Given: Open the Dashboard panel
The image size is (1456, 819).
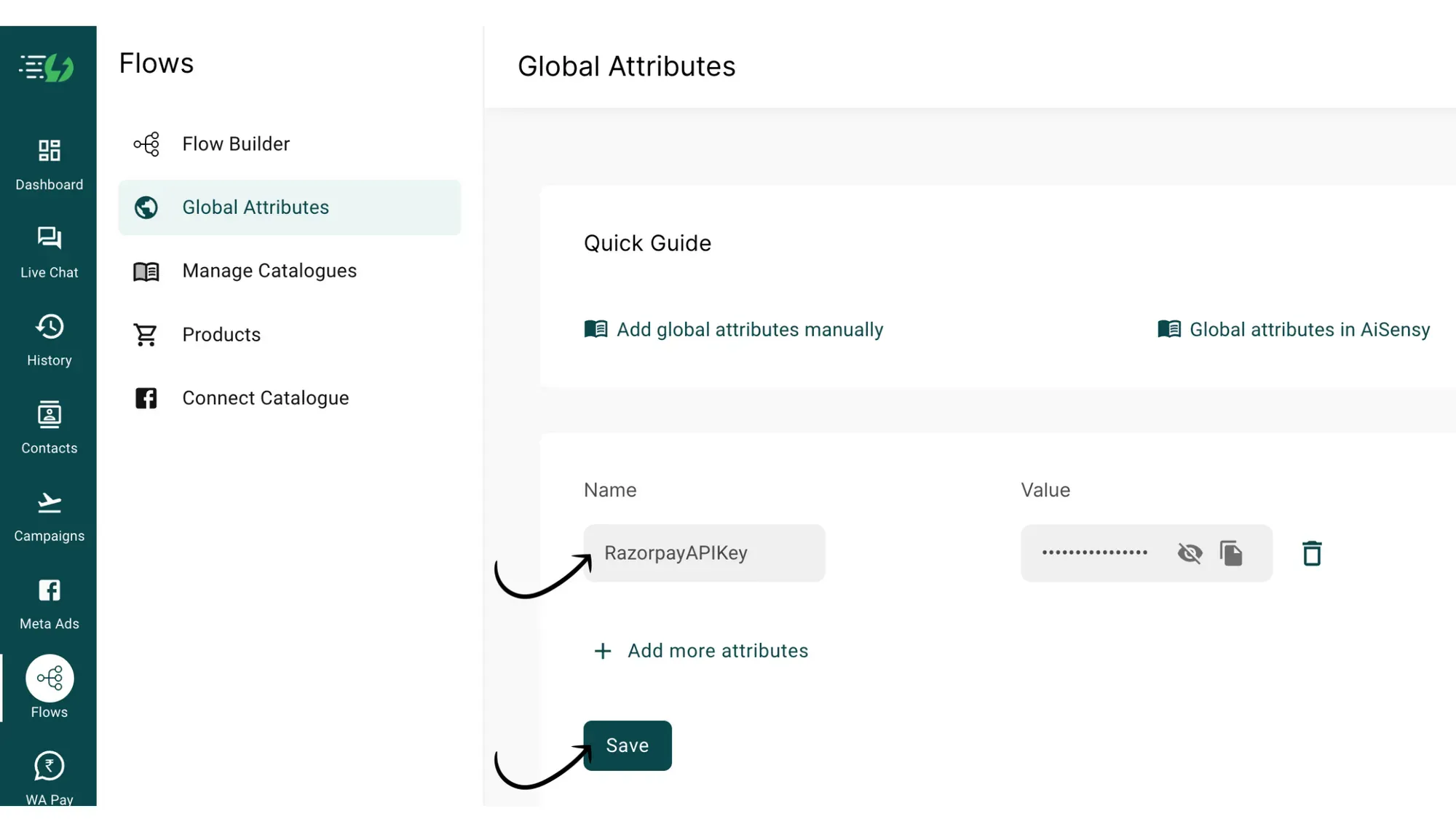Looking at the screenshot, I should (49, 164).
